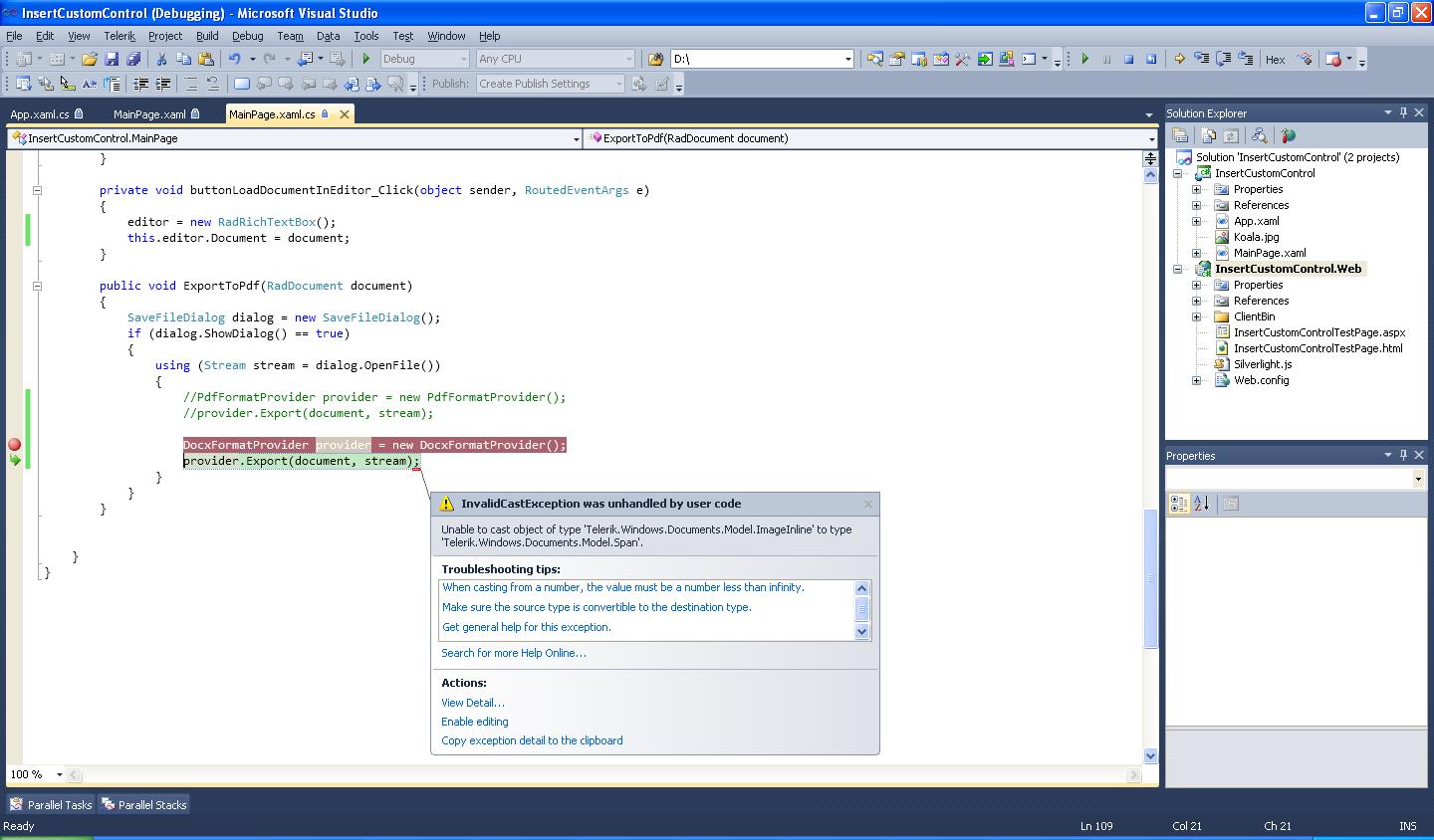This screenshot has width=1434, height=840.
Task: Click the View Detail... link
Action: [473, 703]
